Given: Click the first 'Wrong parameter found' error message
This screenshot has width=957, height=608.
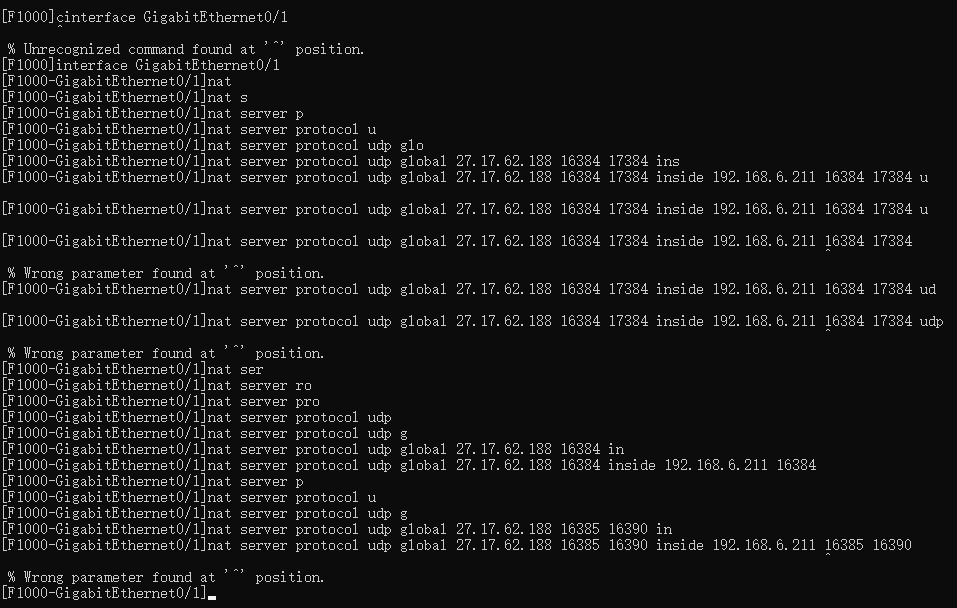Looking at the screenshot, I should 166,273.
